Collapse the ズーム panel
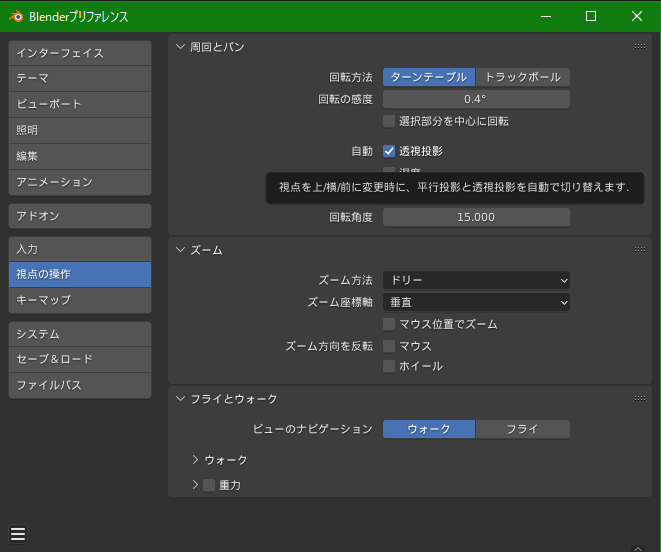661x552 pixels. click(x=180, y=250)
